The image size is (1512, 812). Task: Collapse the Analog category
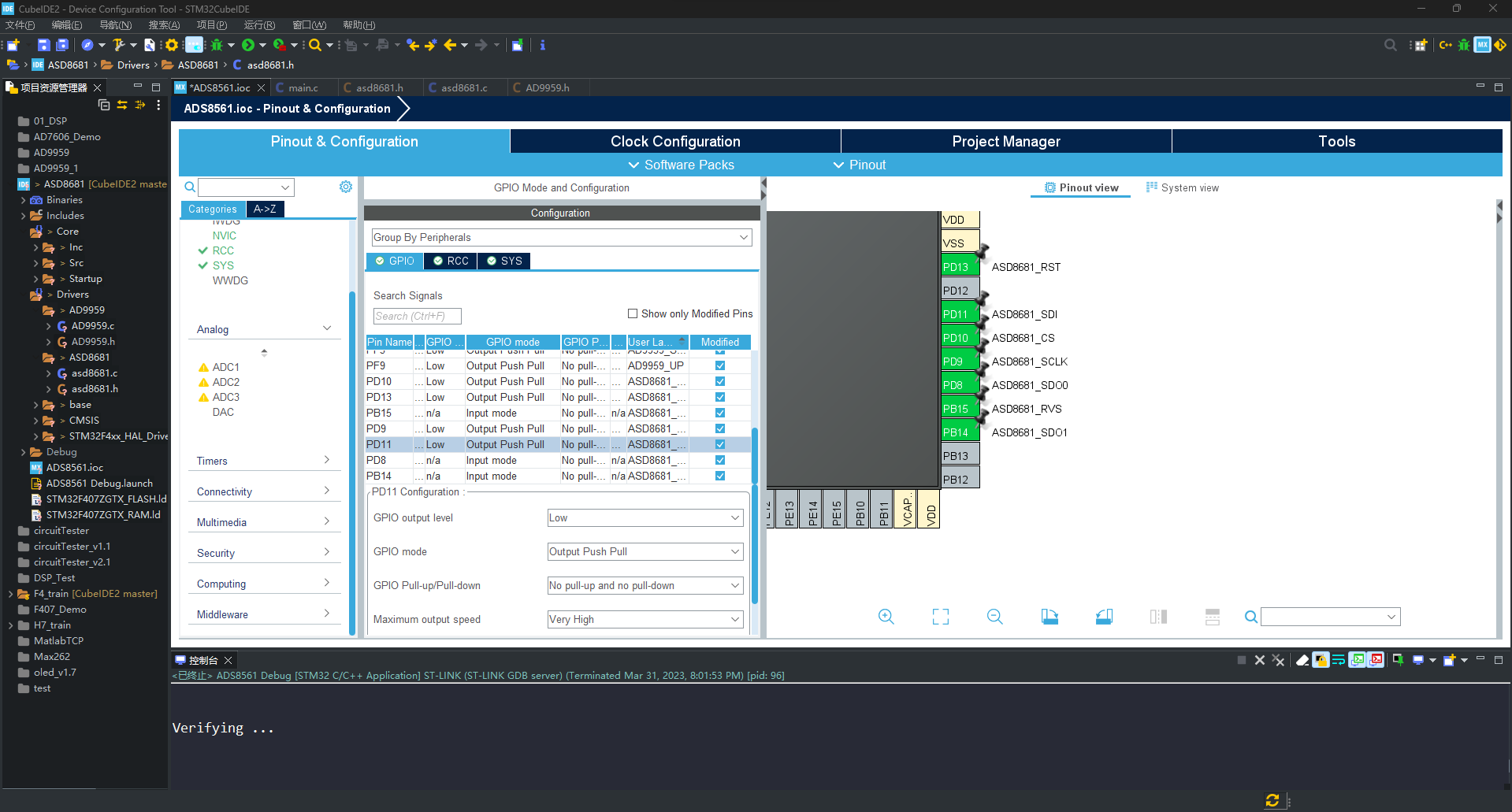coord(264,329)
